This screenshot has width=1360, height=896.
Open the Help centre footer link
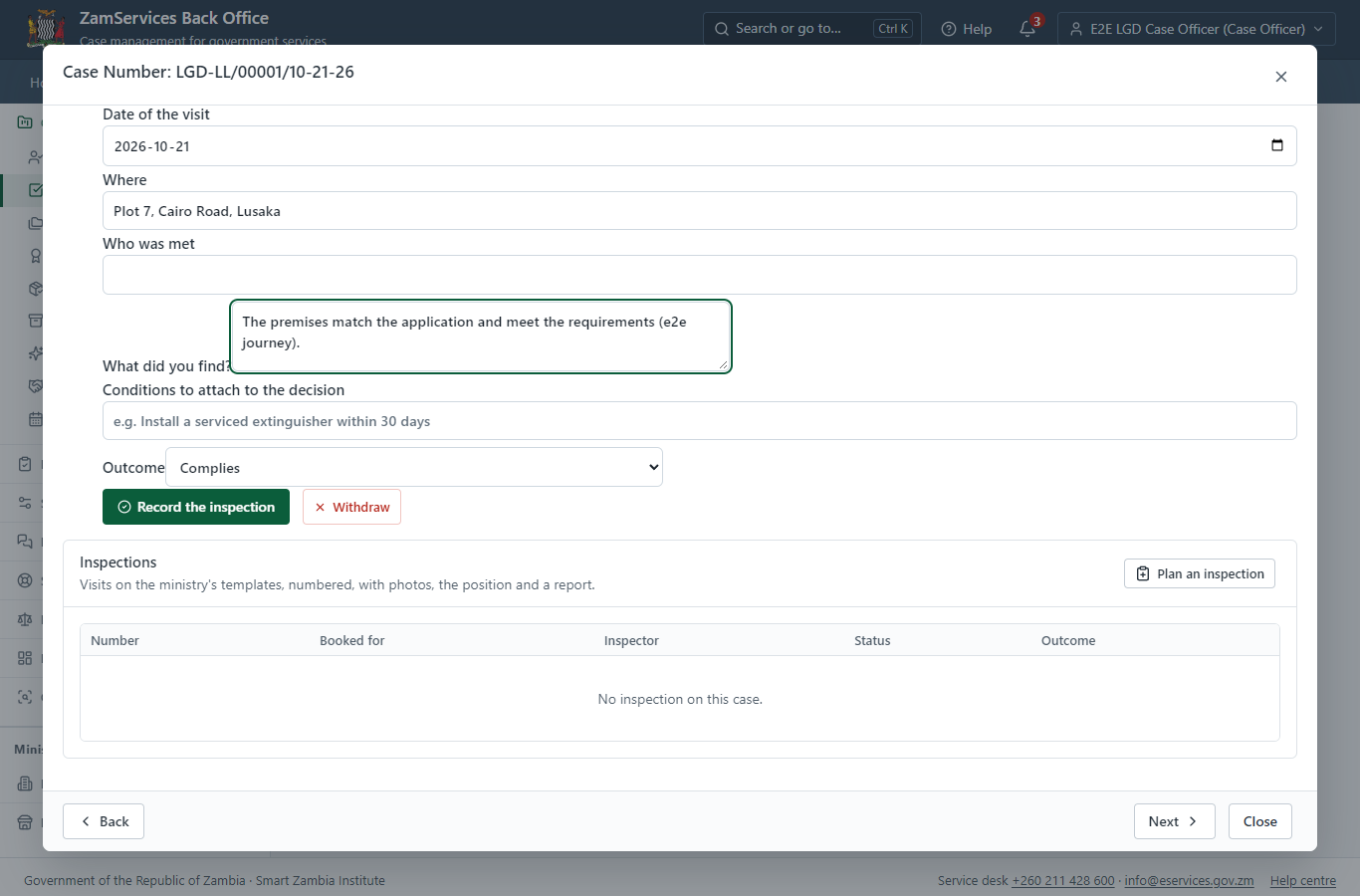pyautogui.click(x=1303, y=880)
